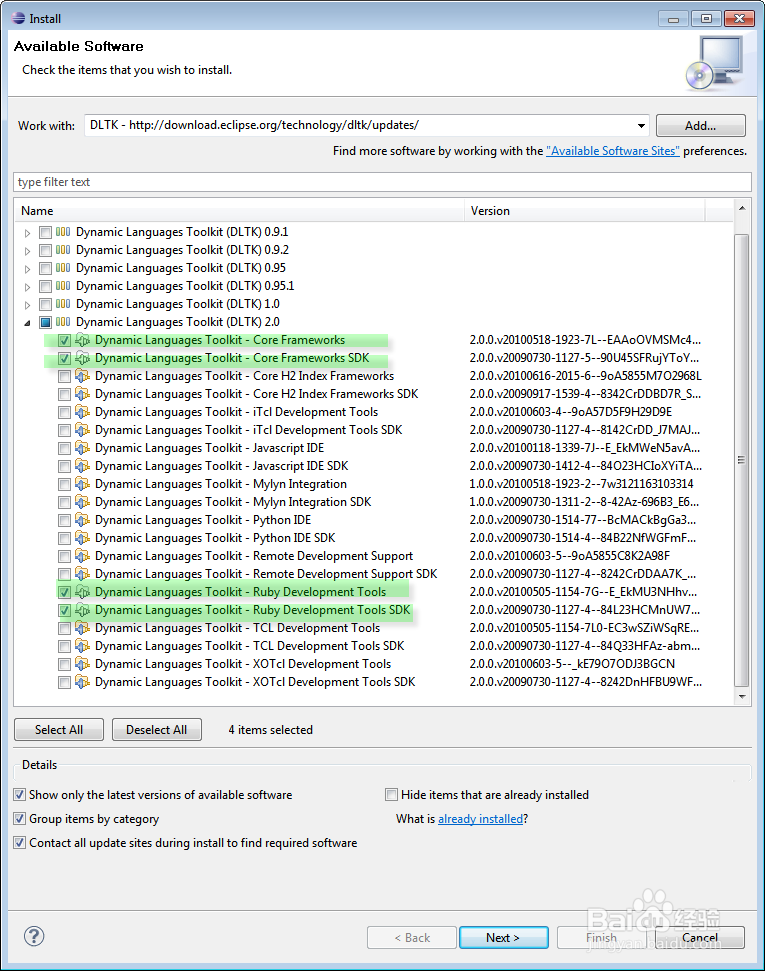Enable Hide items that are already installed
The width and height of the screenshot is (765, 971).
[x=391, y=795]
